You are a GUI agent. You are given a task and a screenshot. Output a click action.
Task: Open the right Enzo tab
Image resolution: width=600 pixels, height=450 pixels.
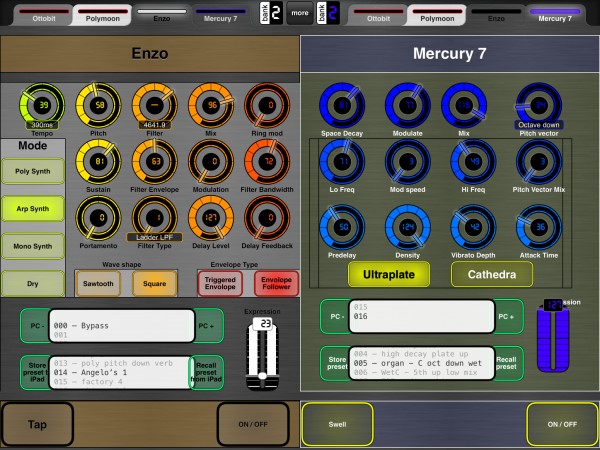tap(496, 15)
